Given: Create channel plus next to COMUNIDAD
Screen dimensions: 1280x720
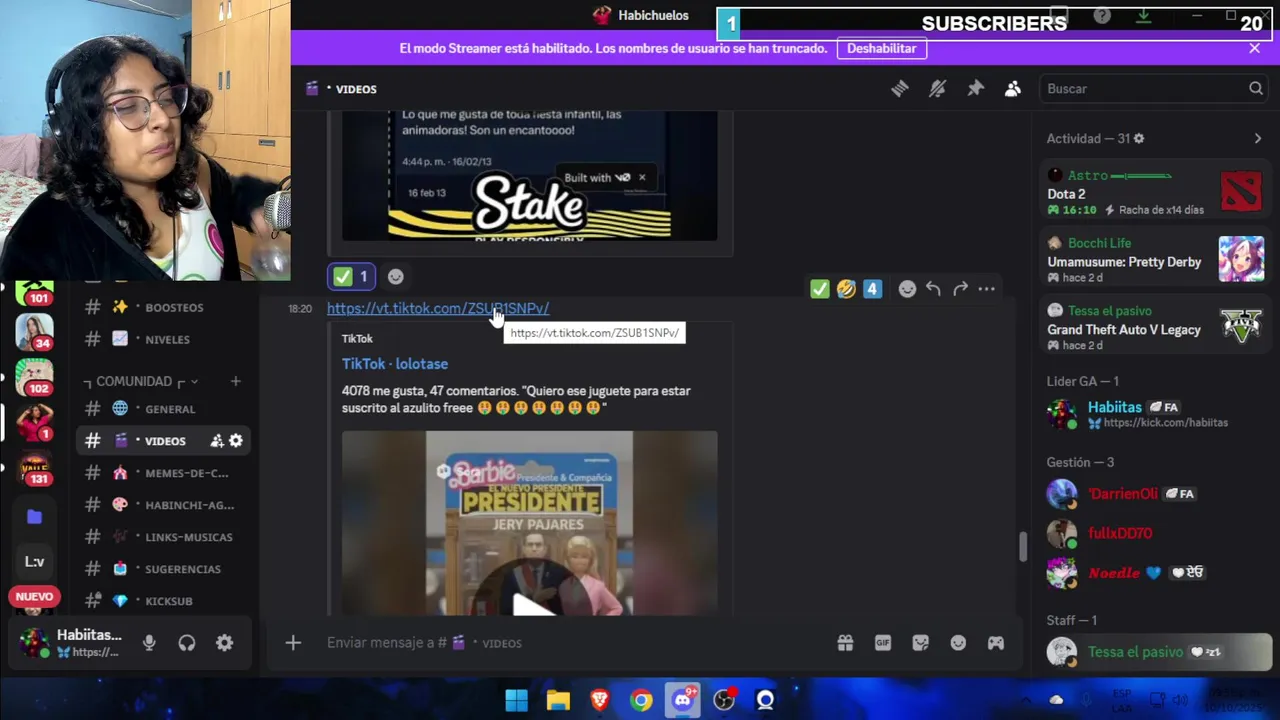Looking at the screenshot, I should coord(235,381).
